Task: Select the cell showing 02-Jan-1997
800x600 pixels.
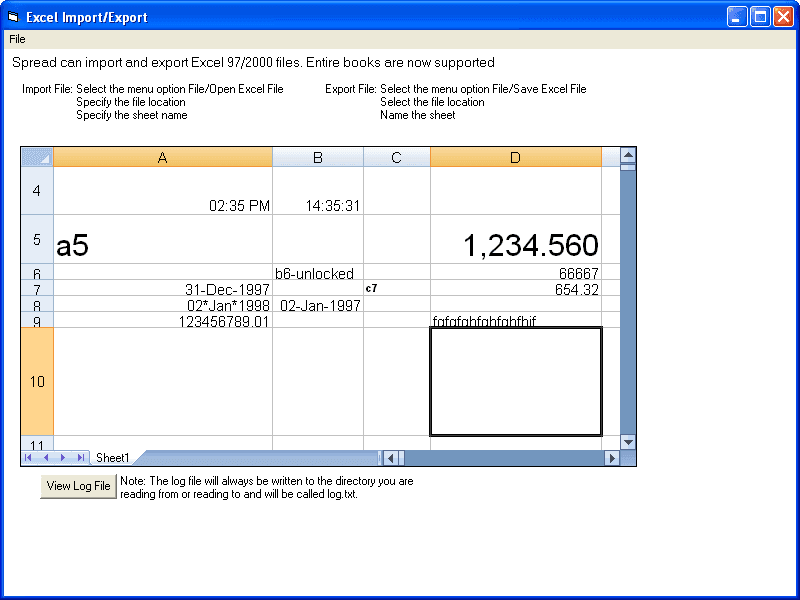Action: point(318,304)
